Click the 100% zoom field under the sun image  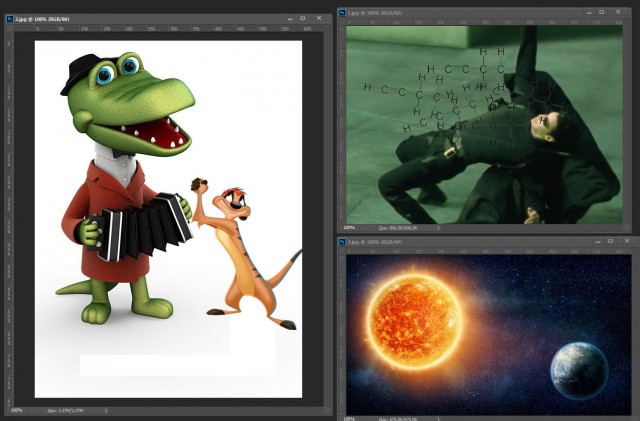(349, 419)
